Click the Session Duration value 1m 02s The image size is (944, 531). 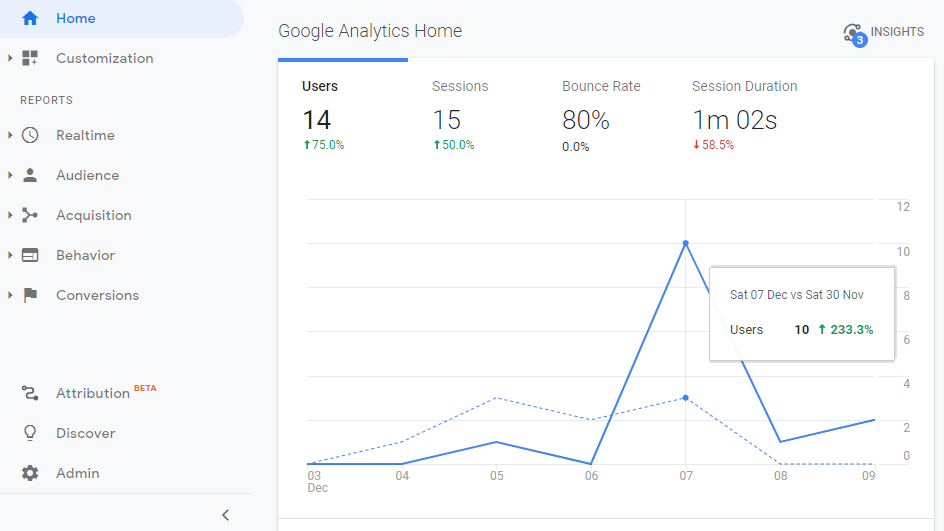click(x=734, y=120)
